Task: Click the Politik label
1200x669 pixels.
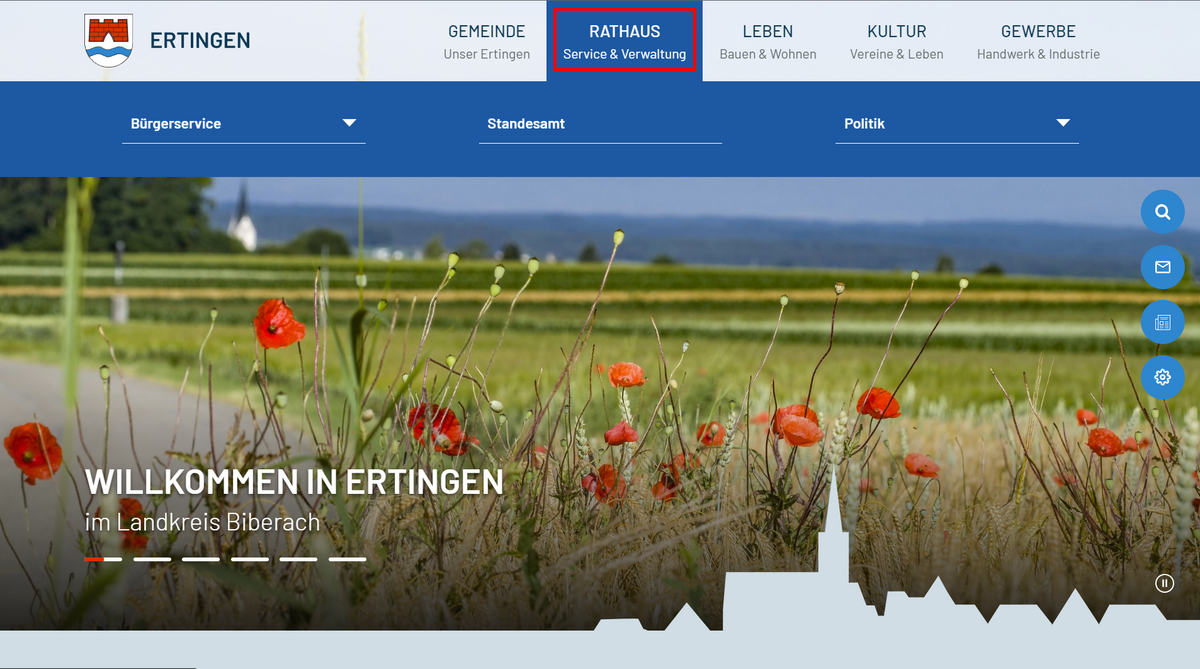Action: pos(865,124)
